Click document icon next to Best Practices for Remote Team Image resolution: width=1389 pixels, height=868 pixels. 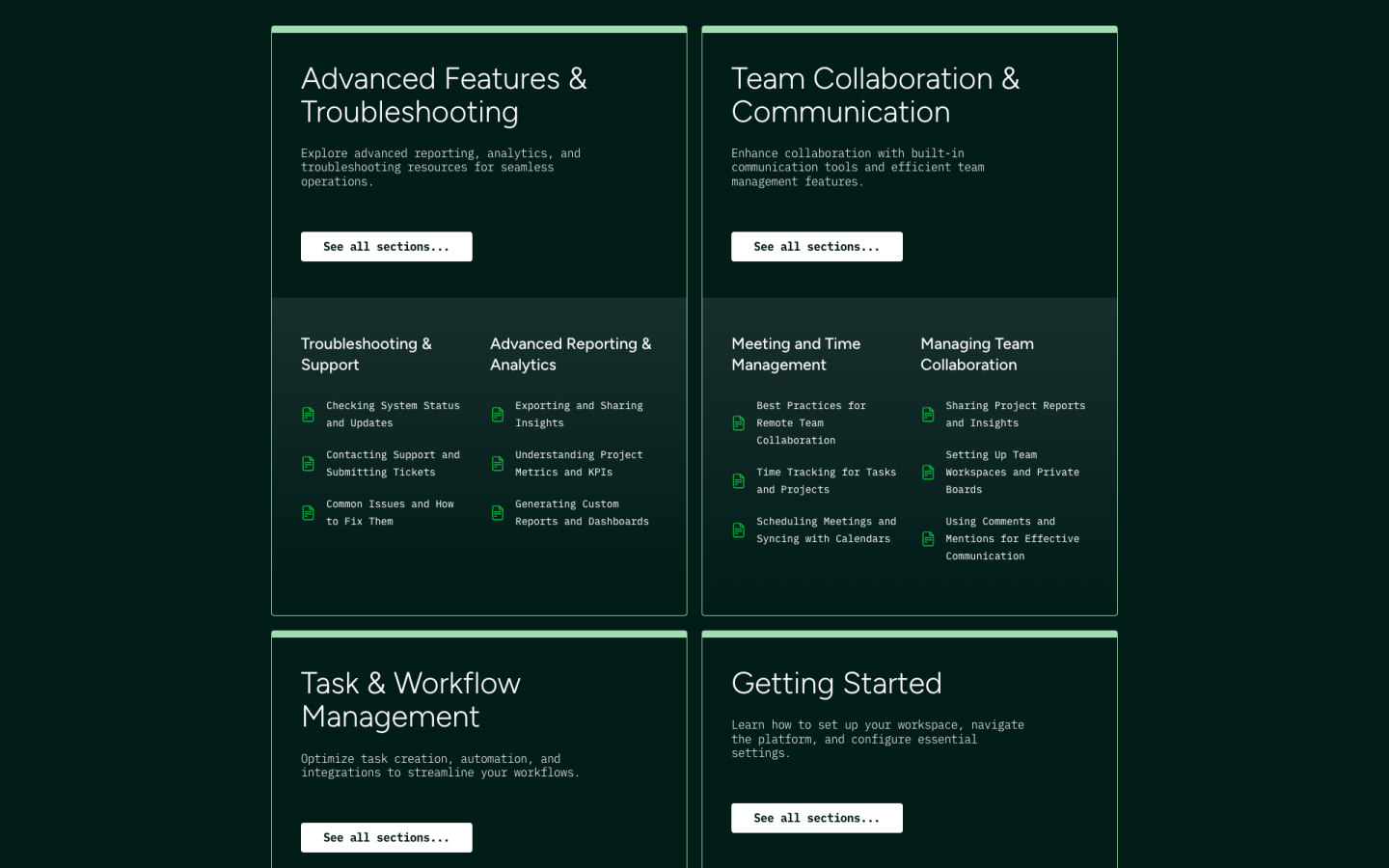[x=739, y=423]
